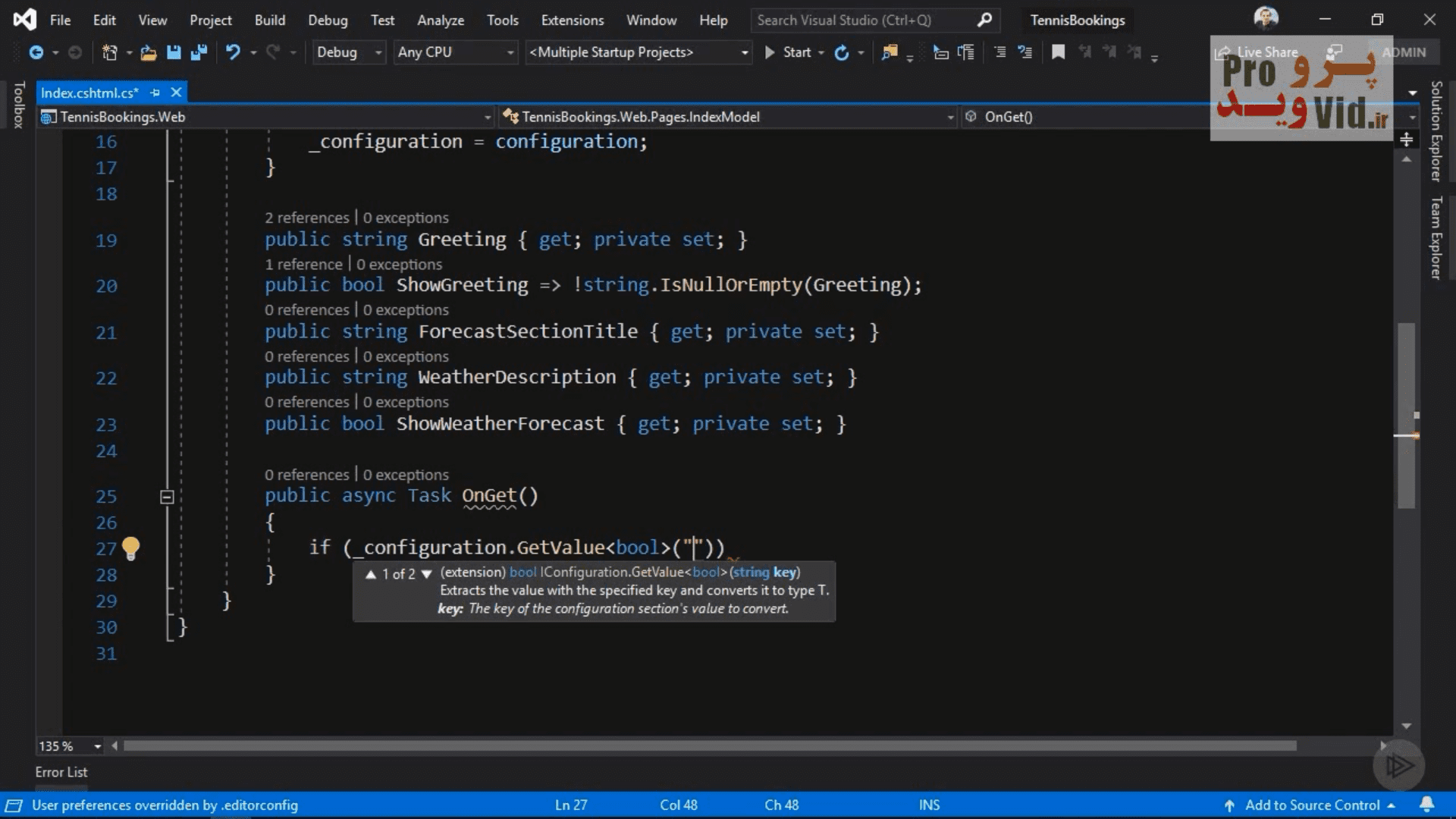
Task: Open the Toolbox side panel
Action: click(19, 105)
